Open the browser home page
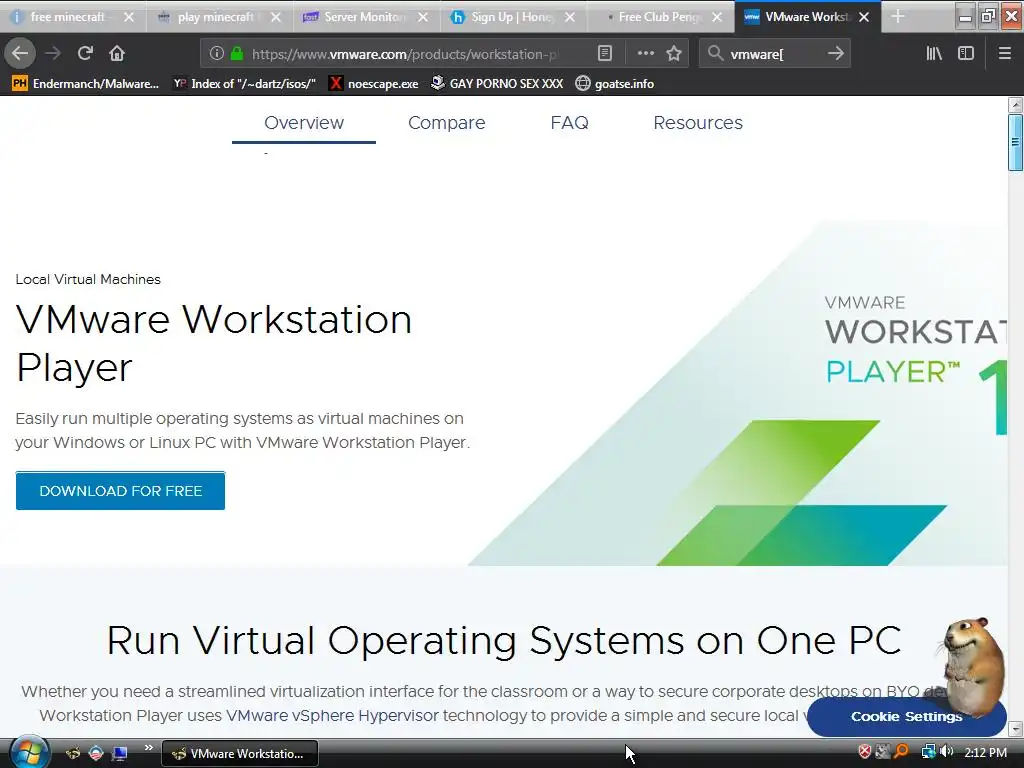Image resolution: width=1024 pixels, height=768 pixels. coord(117,54)
